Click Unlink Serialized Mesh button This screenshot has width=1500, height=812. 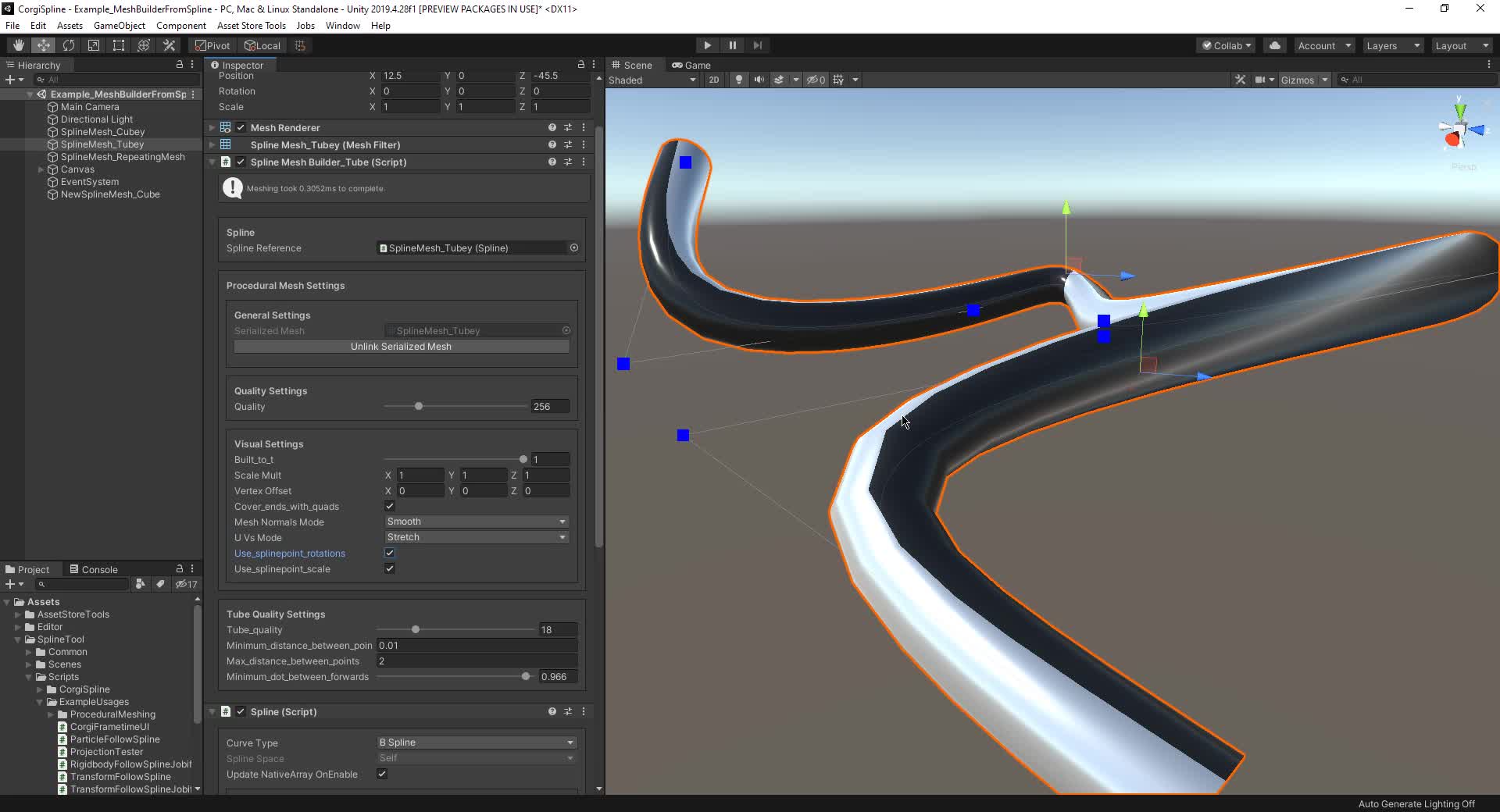[401, 347]
